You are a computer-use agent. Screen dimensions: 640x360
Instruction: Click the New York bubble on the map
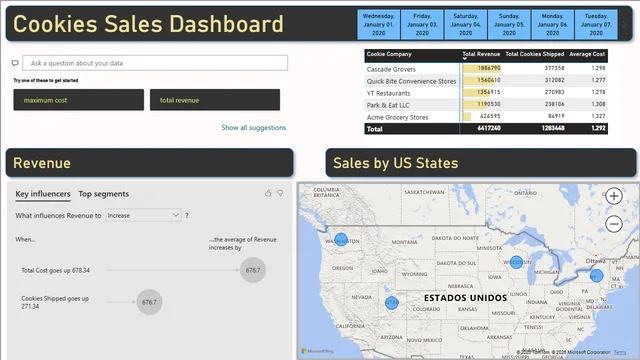(x=596, y=276)
